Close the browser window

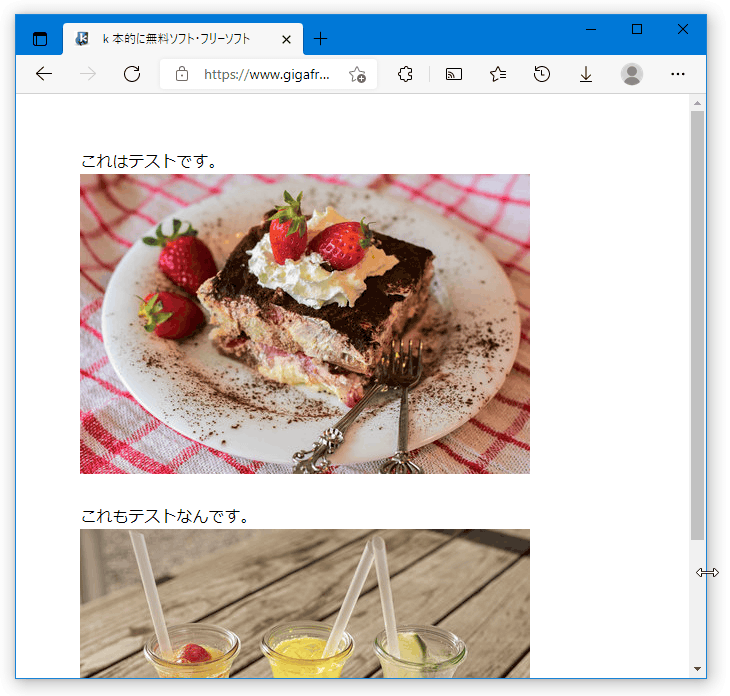point(683,29)
